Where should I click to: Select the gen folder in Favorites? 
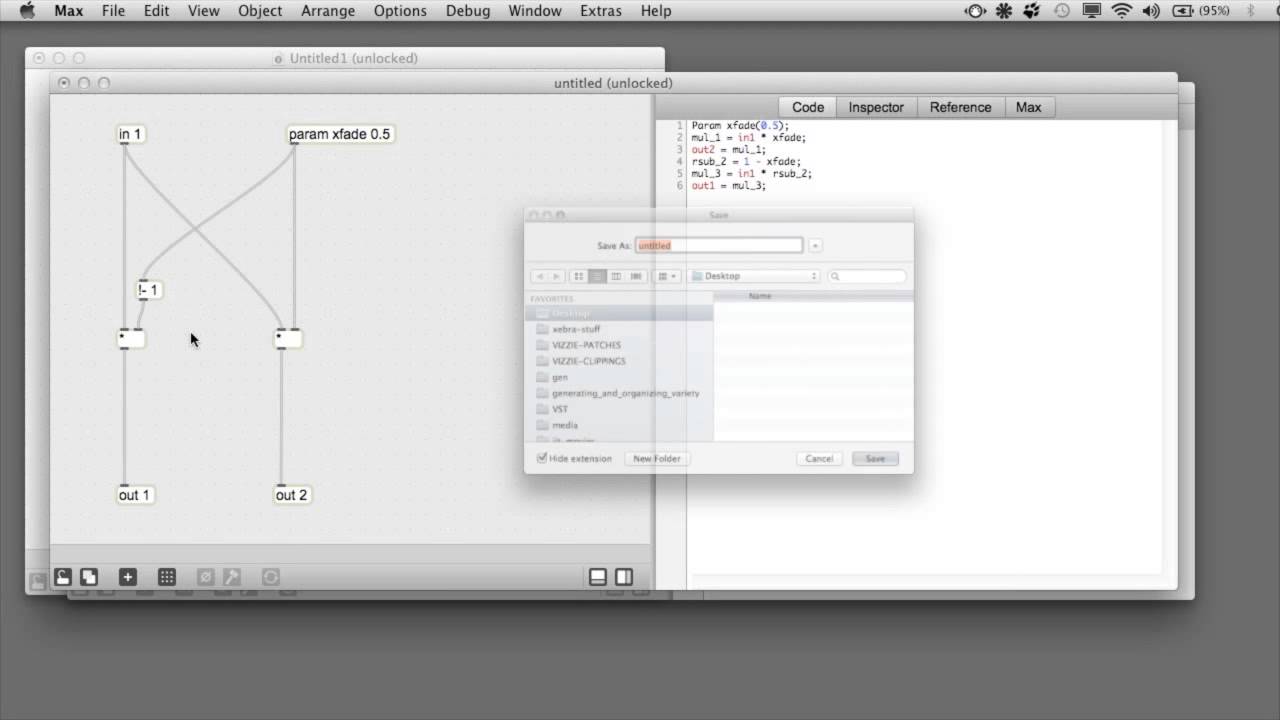click(619, 377)
